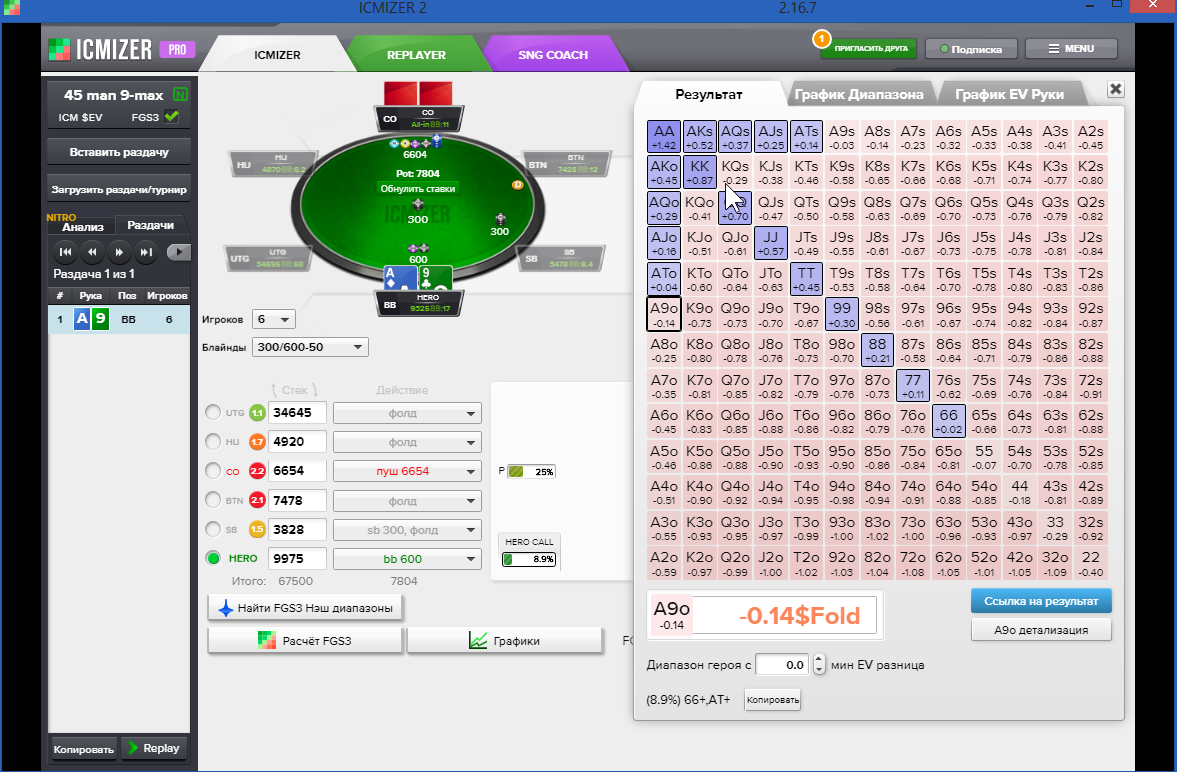1177x772 pixels.
Task: Switch to the Анализ tab
Action: 83,227
